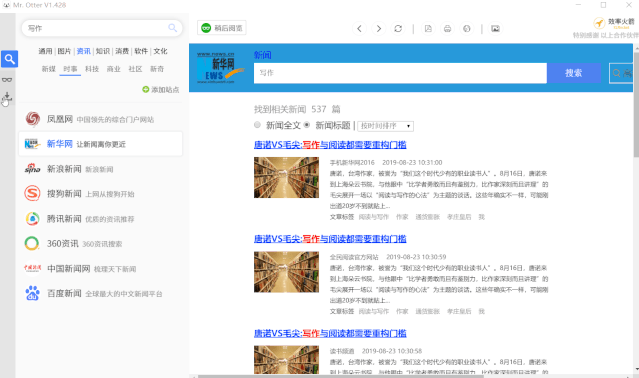Click the 搜狗新闻 logo icon
The height and width of the screenshot is (378, 639).
(33, 193)
